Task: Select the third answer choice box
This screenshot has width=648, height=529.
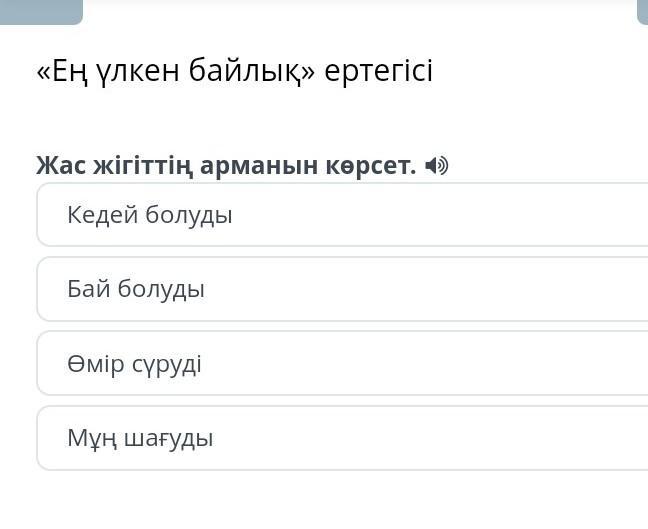Action: [x=340, y=364]
